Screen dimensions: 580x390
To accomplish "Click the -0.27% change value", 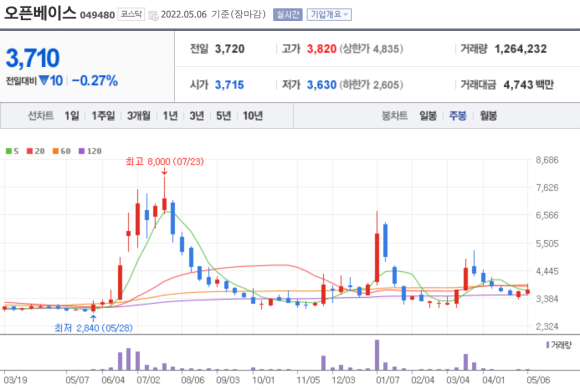I will 95,81.
